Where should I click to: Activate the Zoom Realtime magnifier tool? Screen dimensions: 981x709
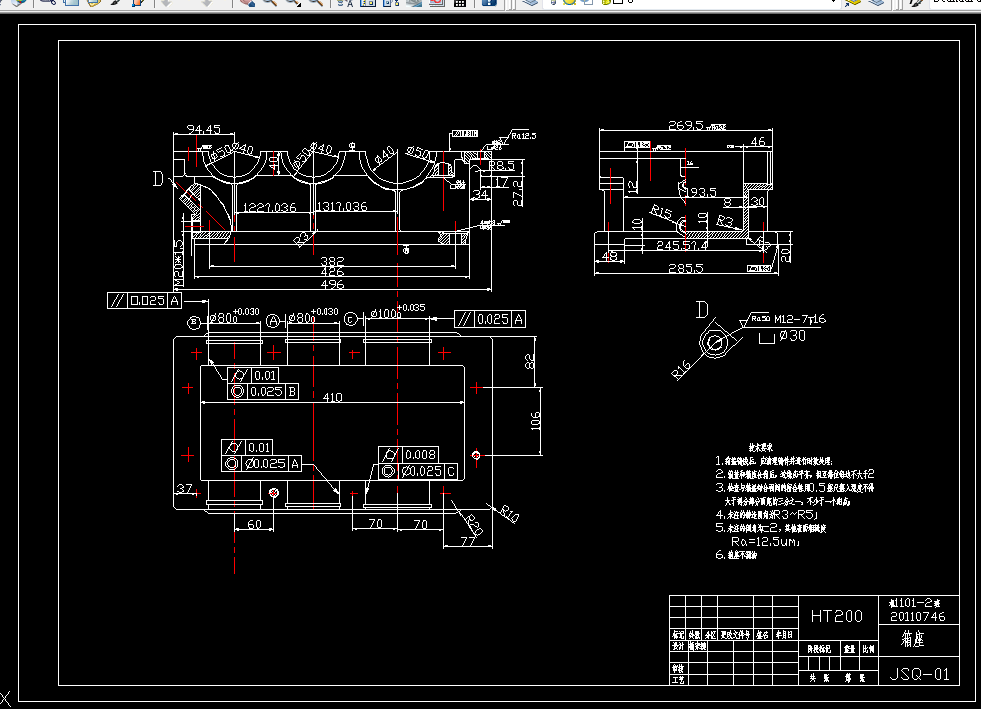pyautogui.click(x=270, y=2)
